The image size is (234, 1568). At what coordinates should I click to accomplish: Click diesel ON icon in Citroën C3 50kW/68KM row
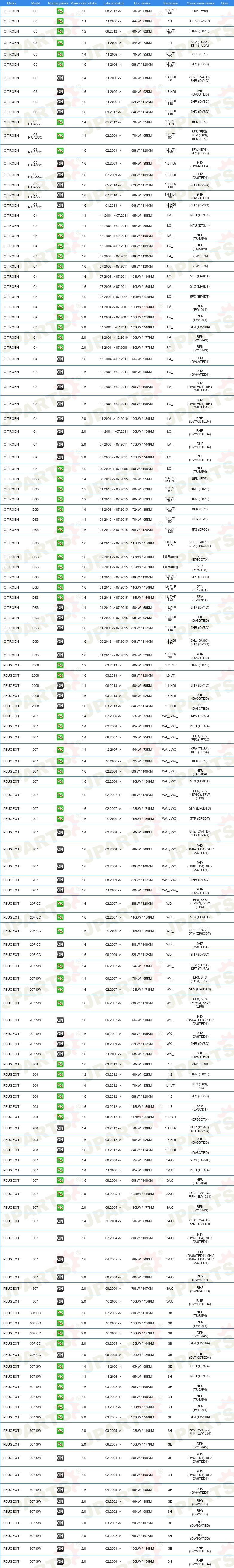[x=60, y=78]
